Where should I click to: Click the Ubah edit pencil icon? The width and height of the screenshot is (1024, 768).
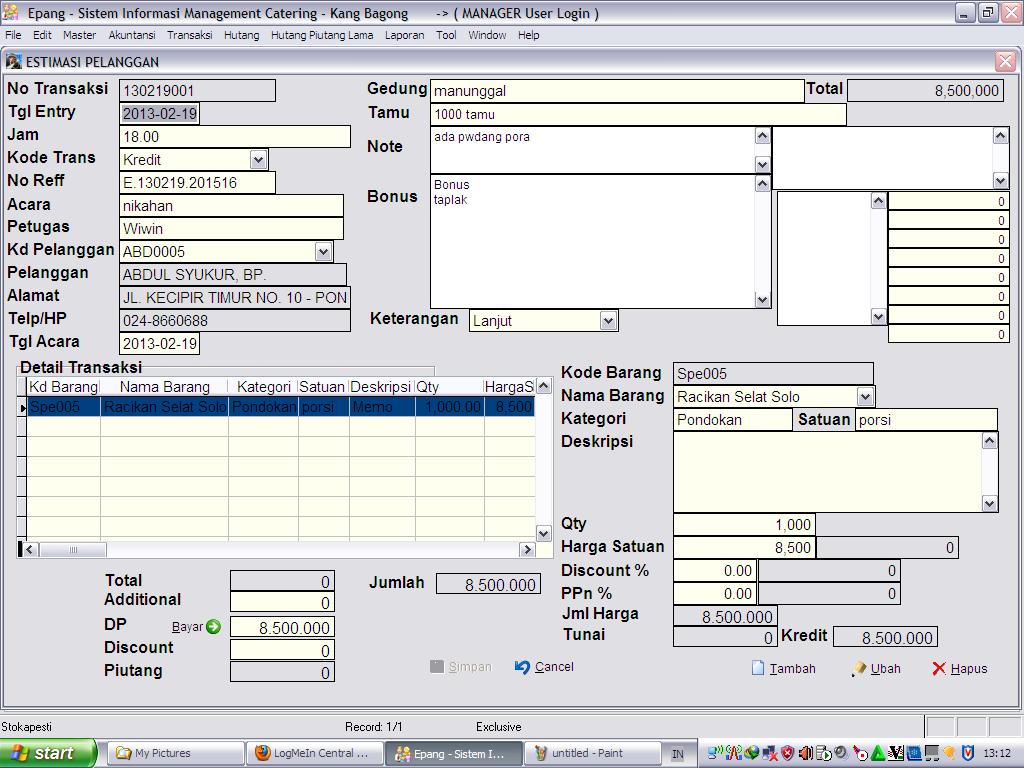point(858,668)
